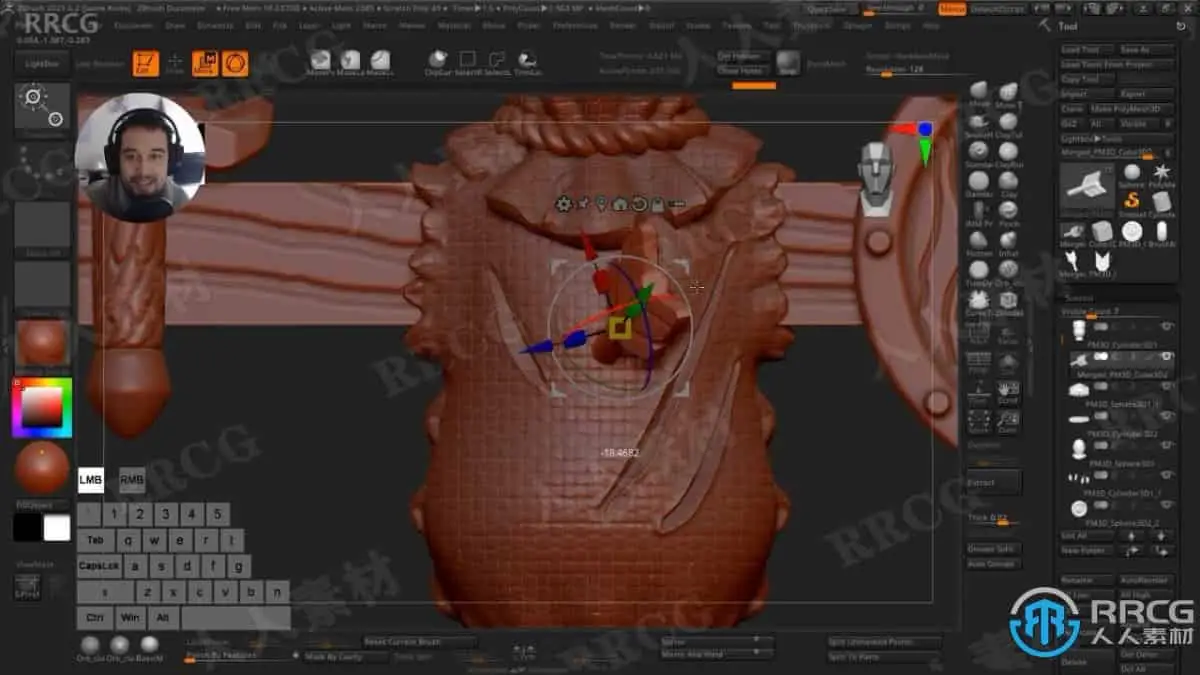Choose the ZModeler brush cube
The image size is (1200, 675).
pyautogui.click(x=1008, y=300)
